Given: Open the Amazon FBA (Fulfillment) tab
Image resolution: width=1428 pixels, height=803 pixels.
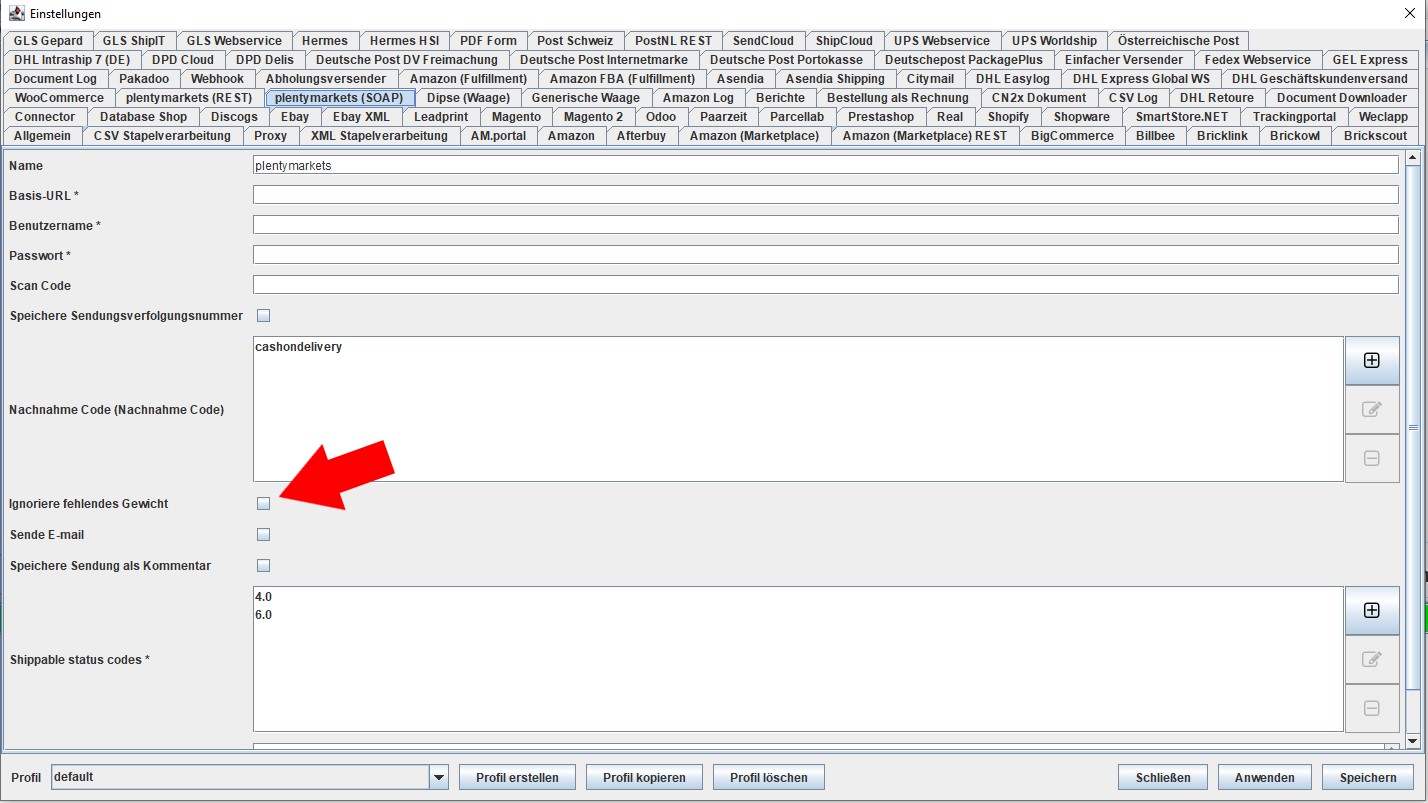Looking at the screenshot, I should [x=622, y=79].
